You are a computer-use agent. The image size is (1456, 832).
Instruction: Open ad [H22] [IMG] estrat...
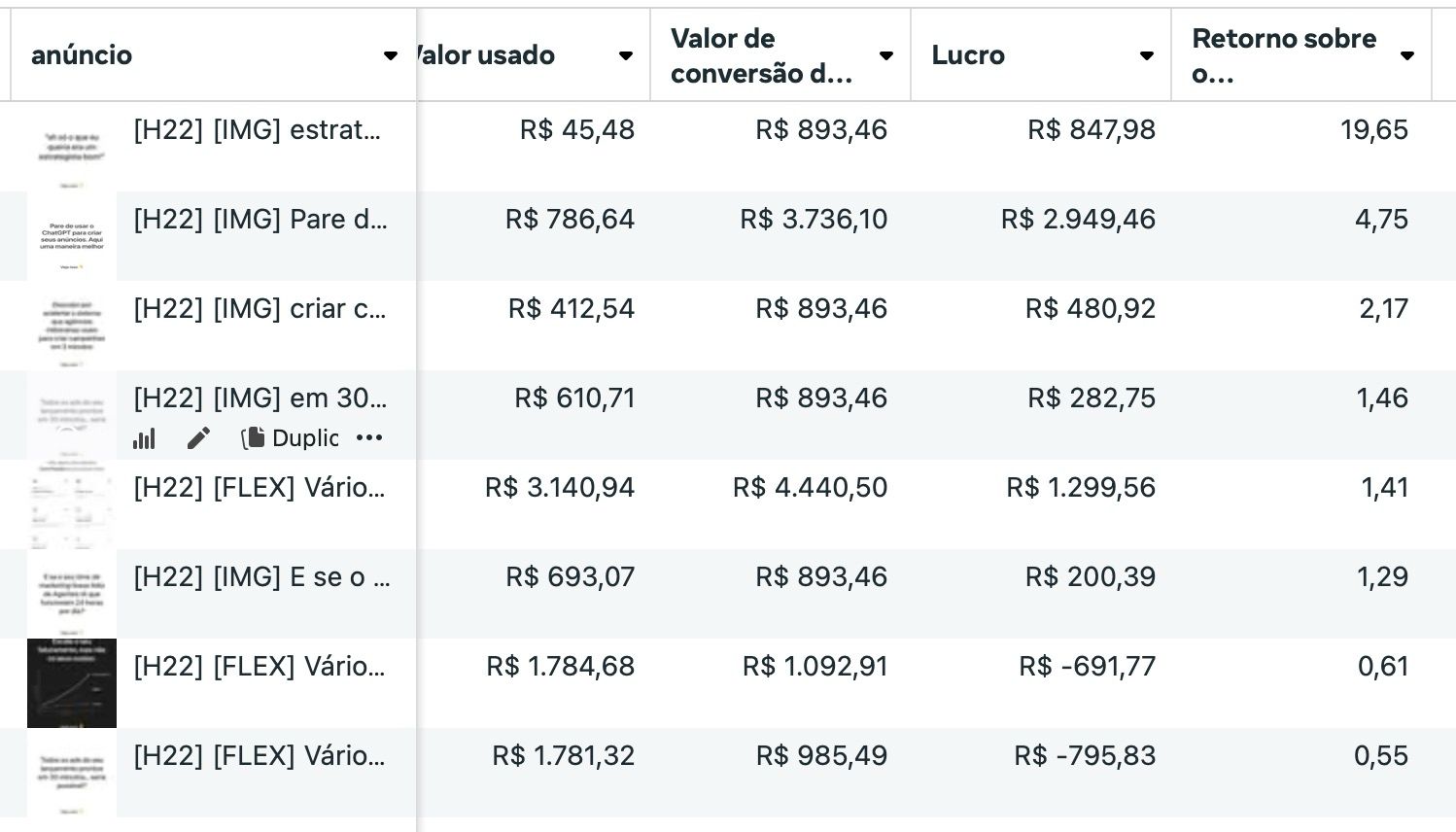click(x=257, y=129)
